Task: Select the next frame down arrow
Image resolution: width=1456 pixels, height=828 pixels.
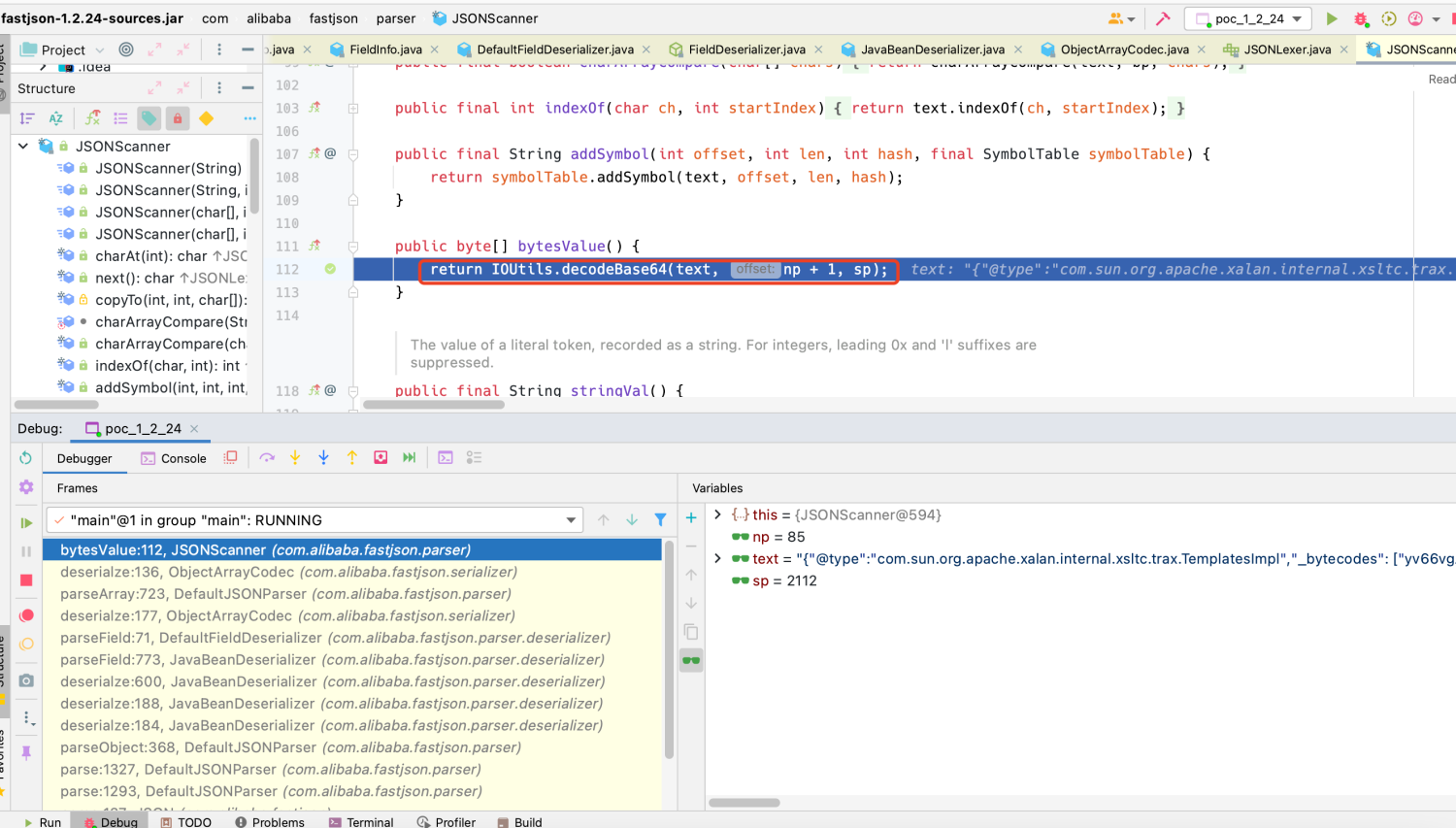Action: pyautogui.click(x=632, y=520)
